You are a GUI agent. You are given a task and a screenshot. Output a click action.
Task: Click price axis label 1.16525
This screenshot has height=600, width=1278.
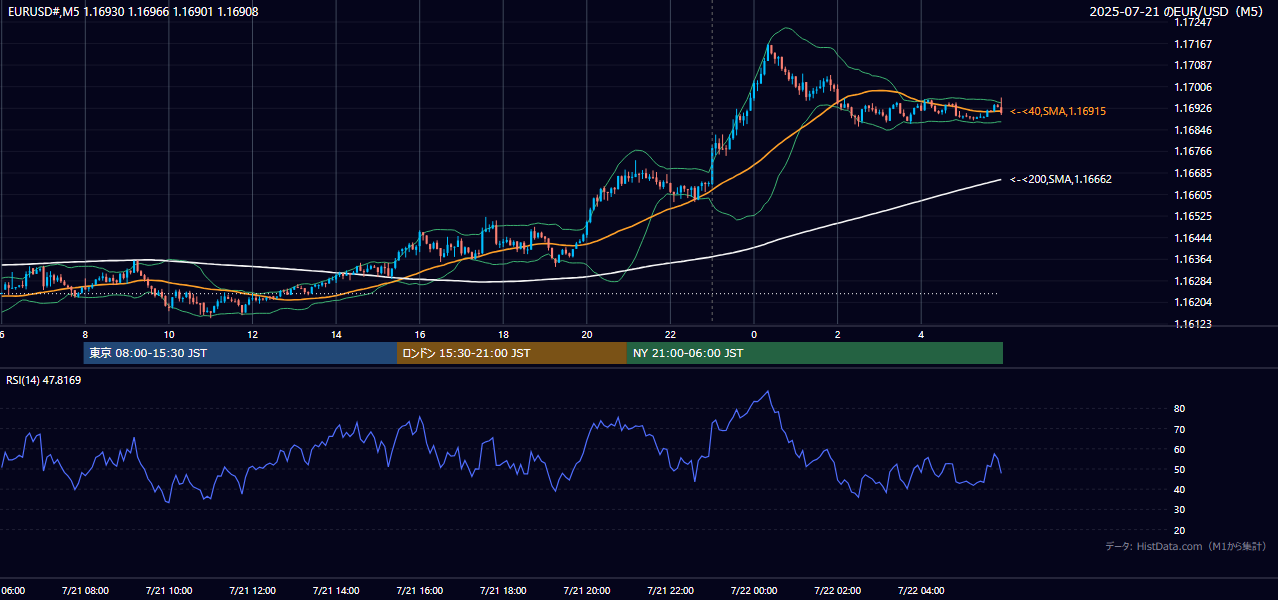(x=1192, y=216)
